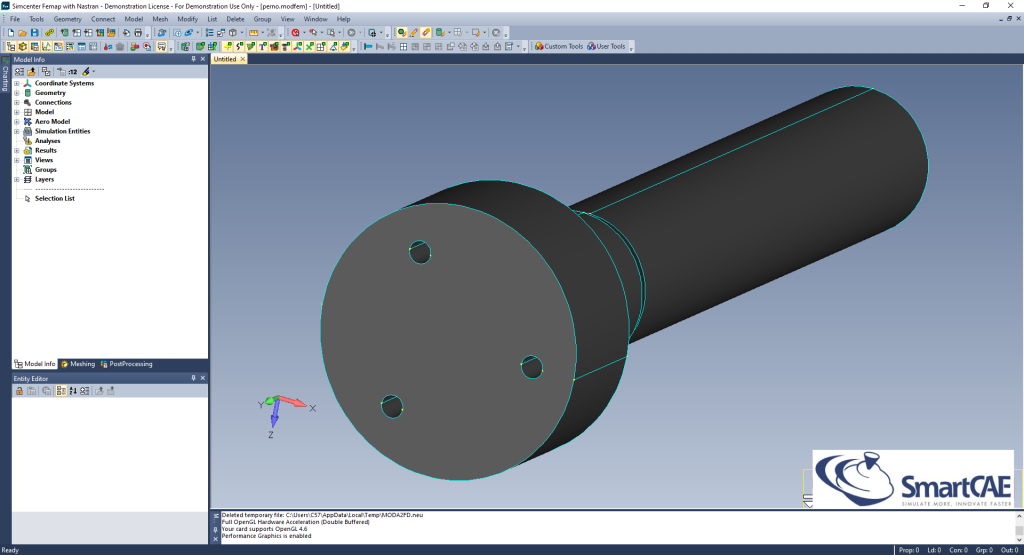The height and width of the screenshot is (555, 1024).
Task: Open Custom Tools toolbar button
Action: [x=558, y=46]
